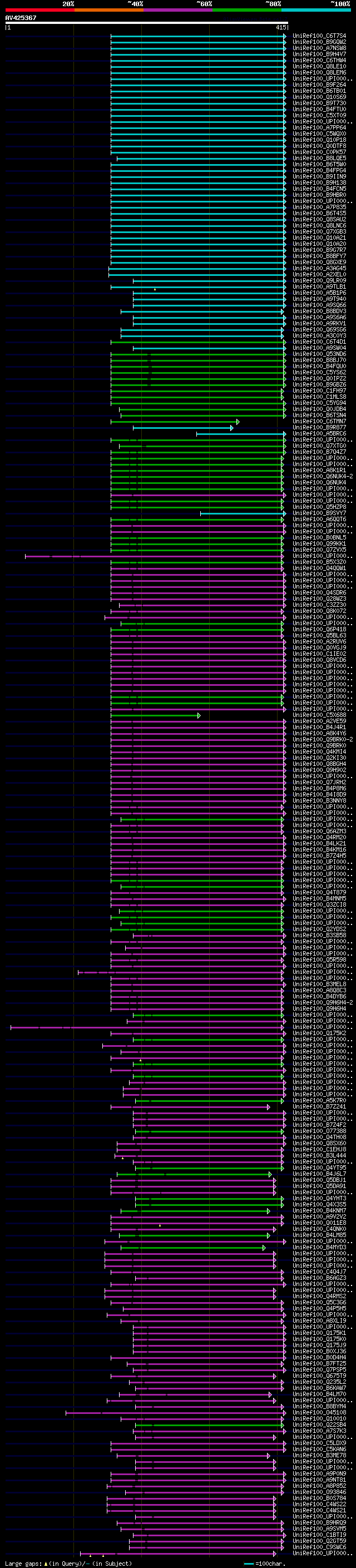
Task: Click the query end position 415
Action: 281,27
